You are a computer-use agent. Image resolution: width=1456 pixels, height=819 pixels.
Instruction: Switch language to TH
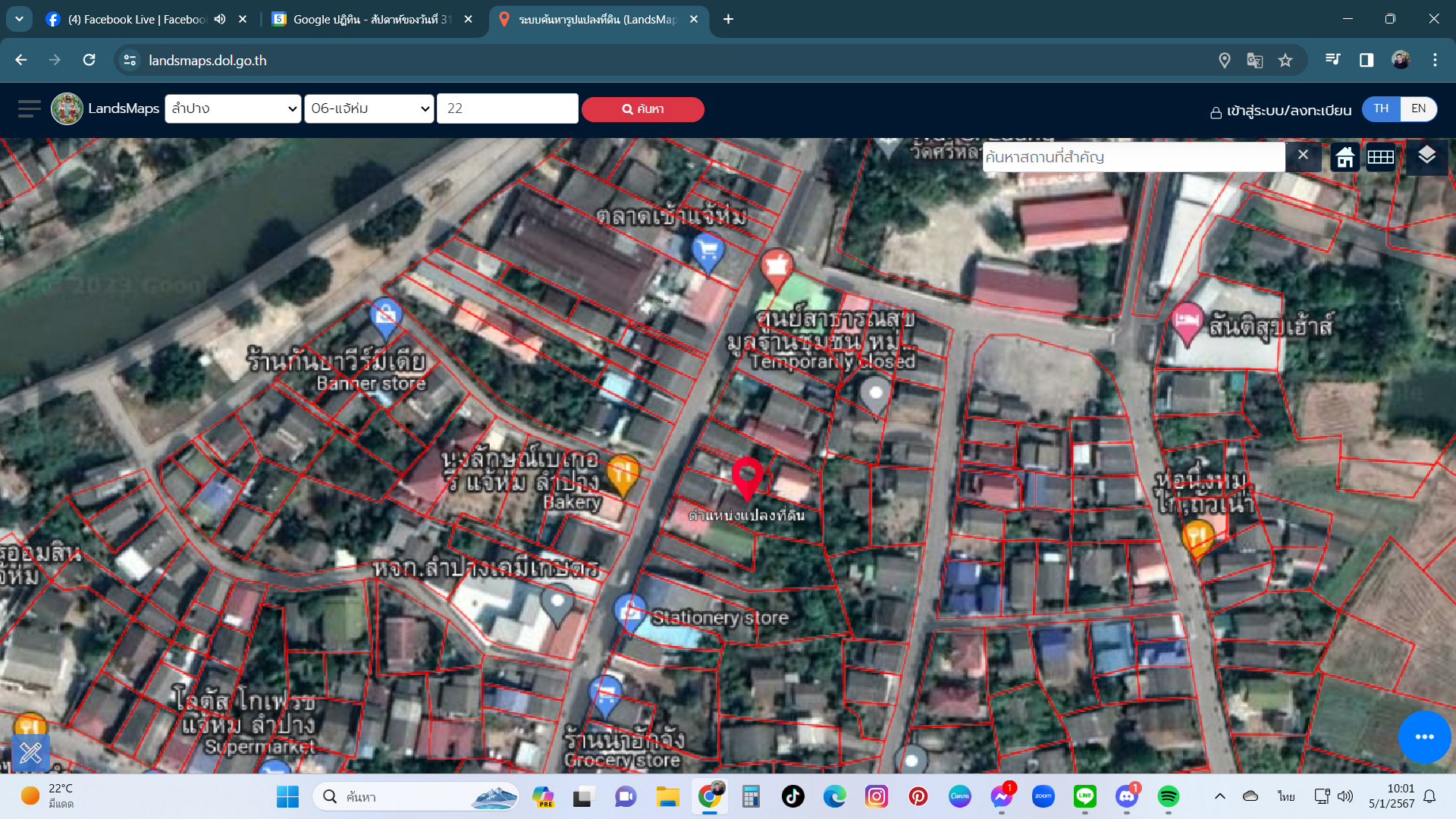coord(1381,108)
